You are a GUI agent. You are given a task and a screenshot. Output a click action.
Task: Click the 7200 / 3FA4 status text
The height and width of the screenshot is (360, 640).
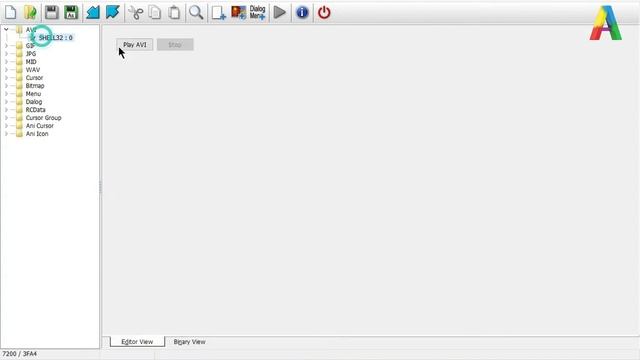(x=20, y=353)
